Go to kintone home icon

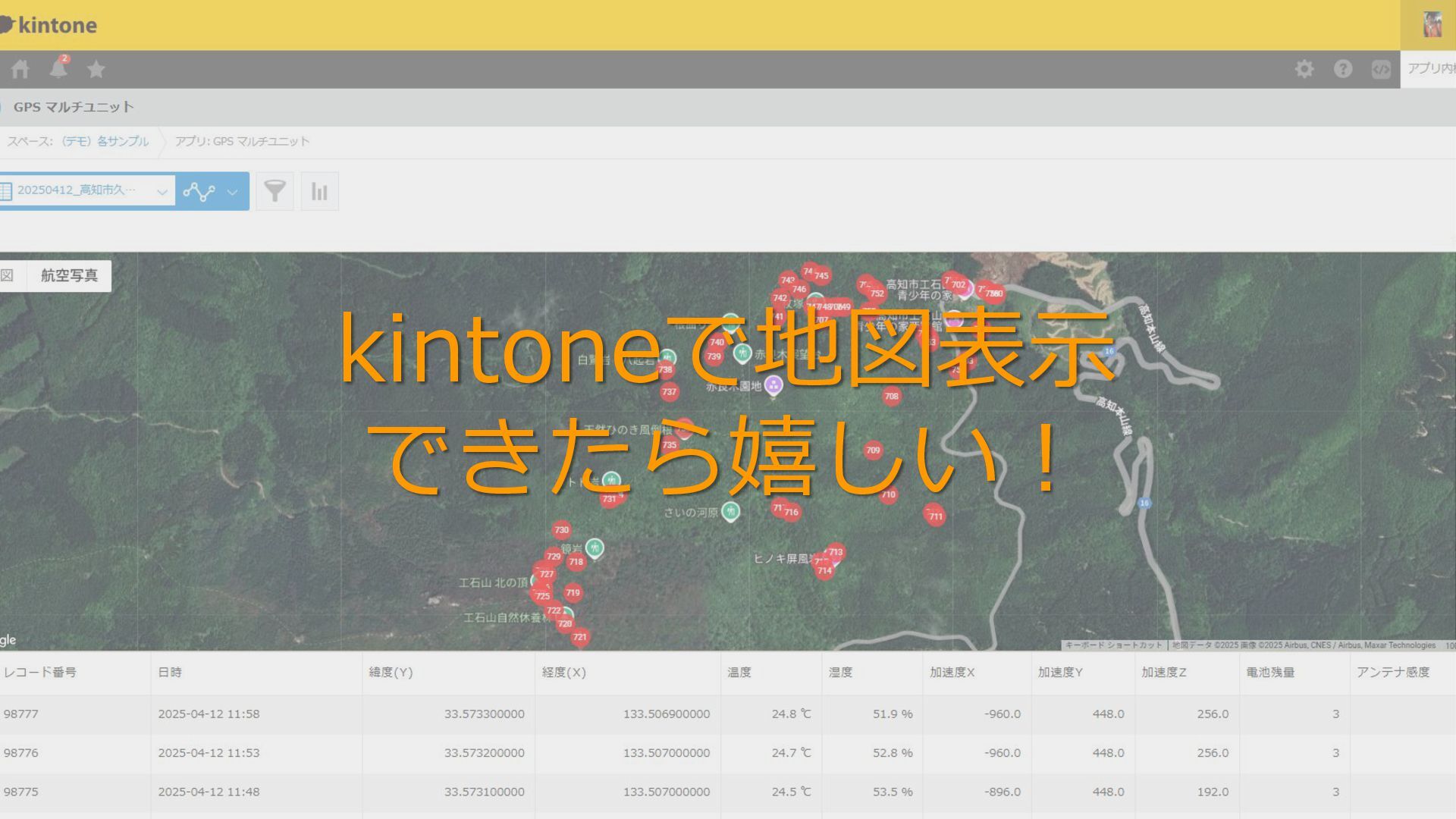tap(20, 69)
